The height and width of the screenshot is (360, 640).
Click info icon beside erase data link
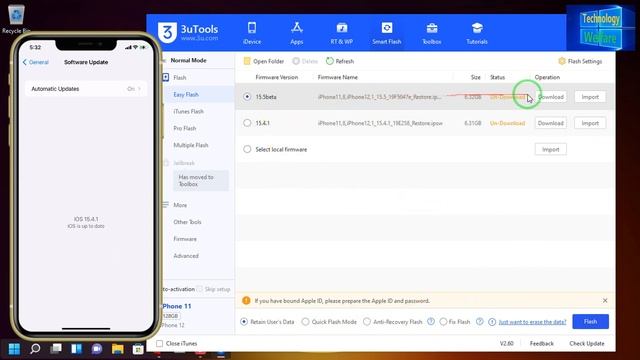[492, 322]
